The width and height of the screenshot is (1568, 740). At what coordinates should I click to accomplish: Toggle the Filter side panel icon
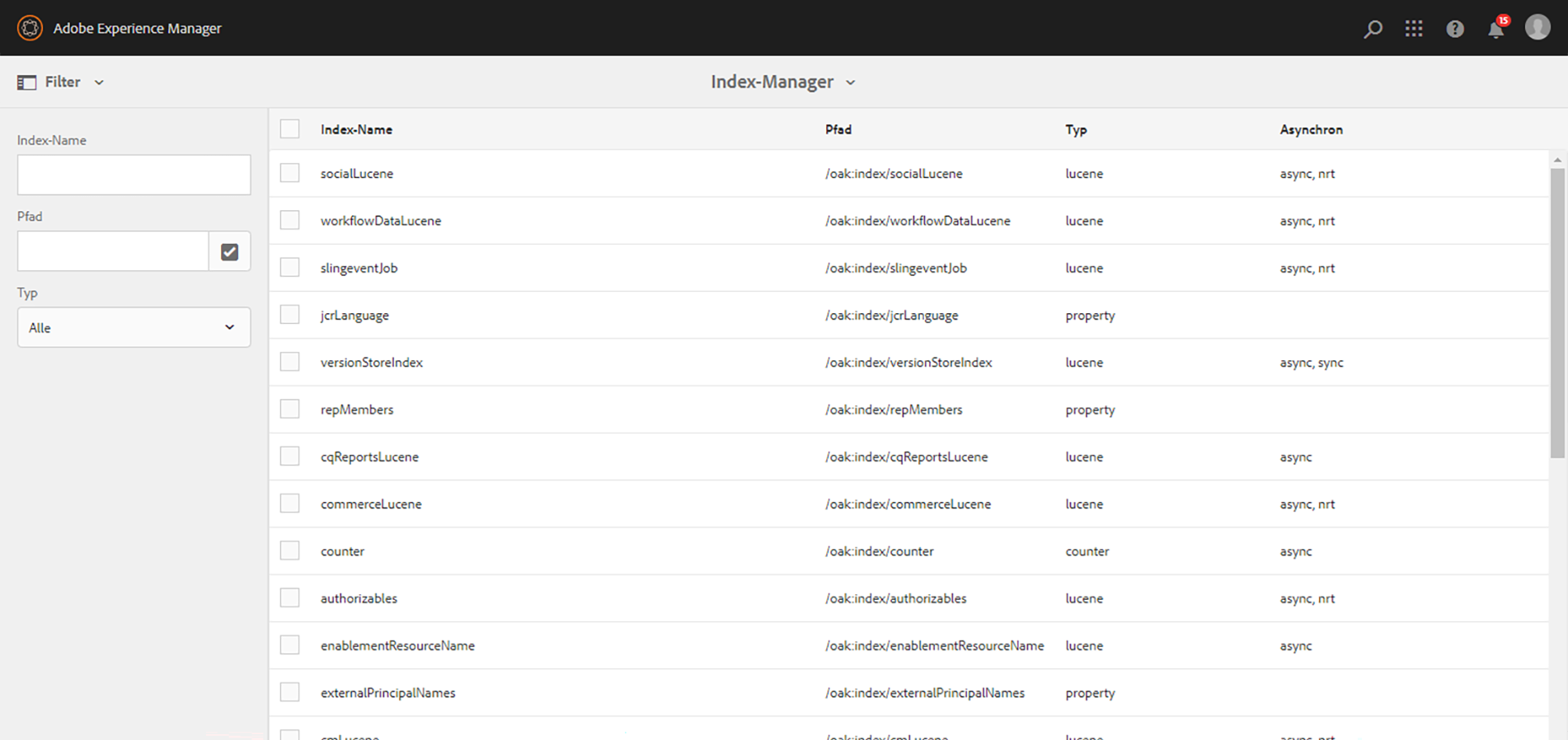(x=27, y=82)
